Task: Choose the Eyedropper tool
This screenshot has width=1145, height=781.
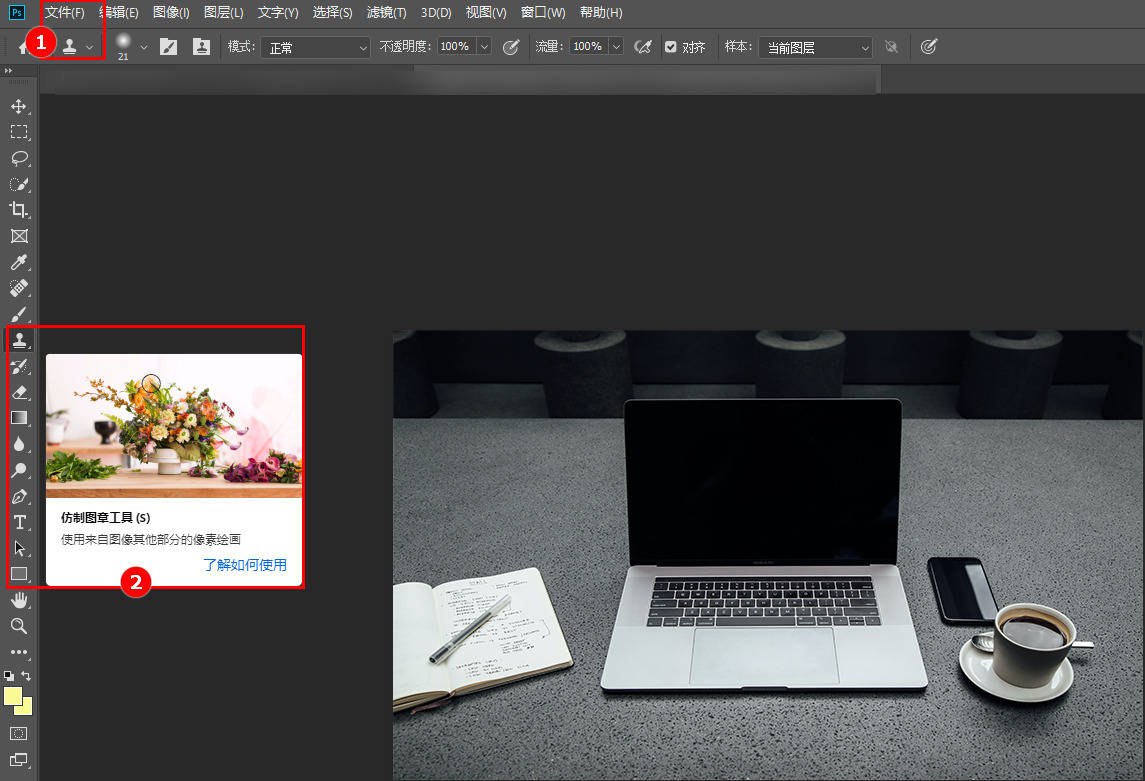Action: (x=18, y=262)
